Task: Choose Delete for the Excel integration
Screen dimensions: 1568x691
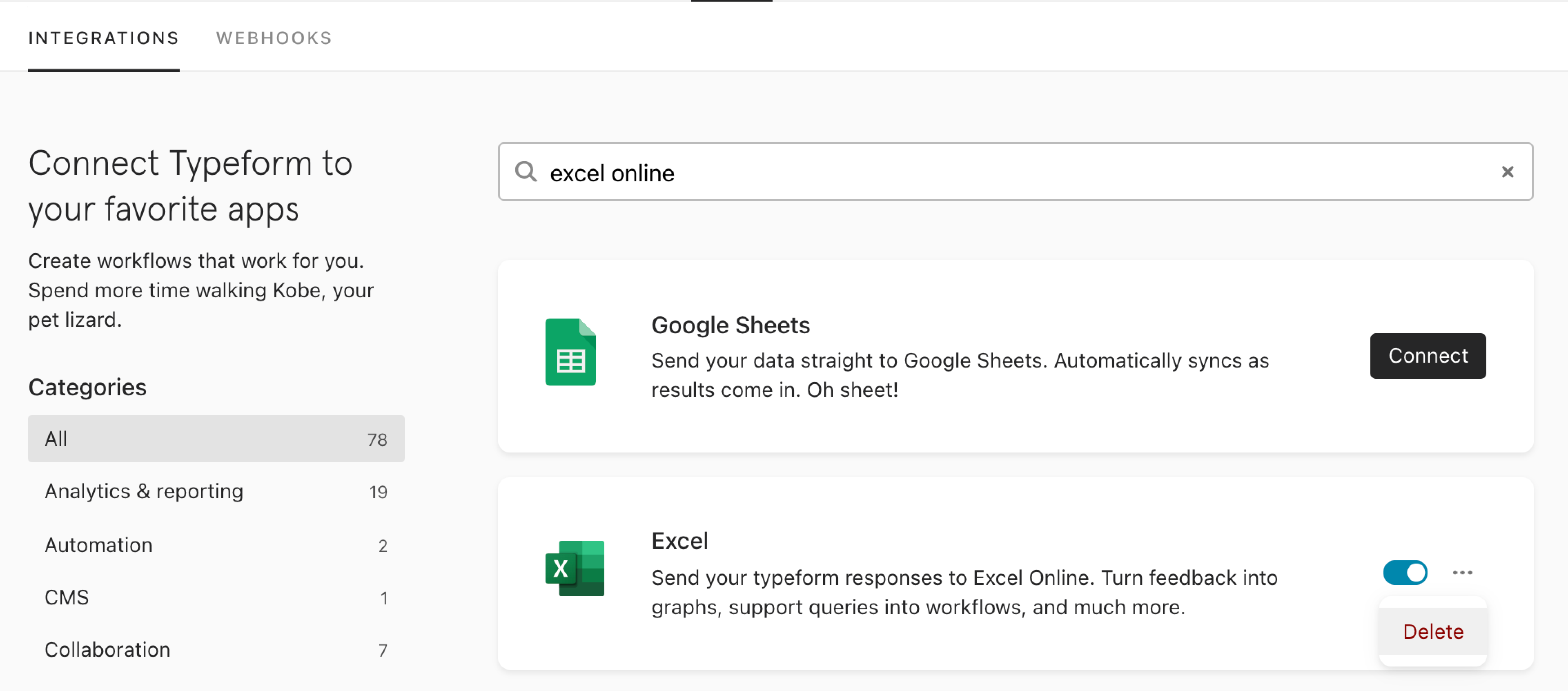Action: pyautogui.click(x=1433, y=632)
